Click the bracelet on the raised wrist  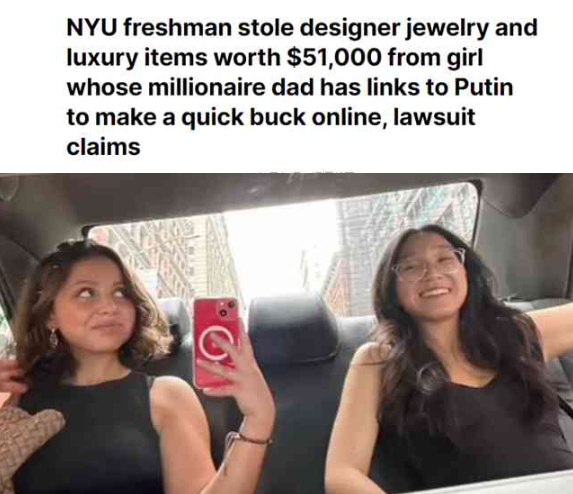click(248, 440)
